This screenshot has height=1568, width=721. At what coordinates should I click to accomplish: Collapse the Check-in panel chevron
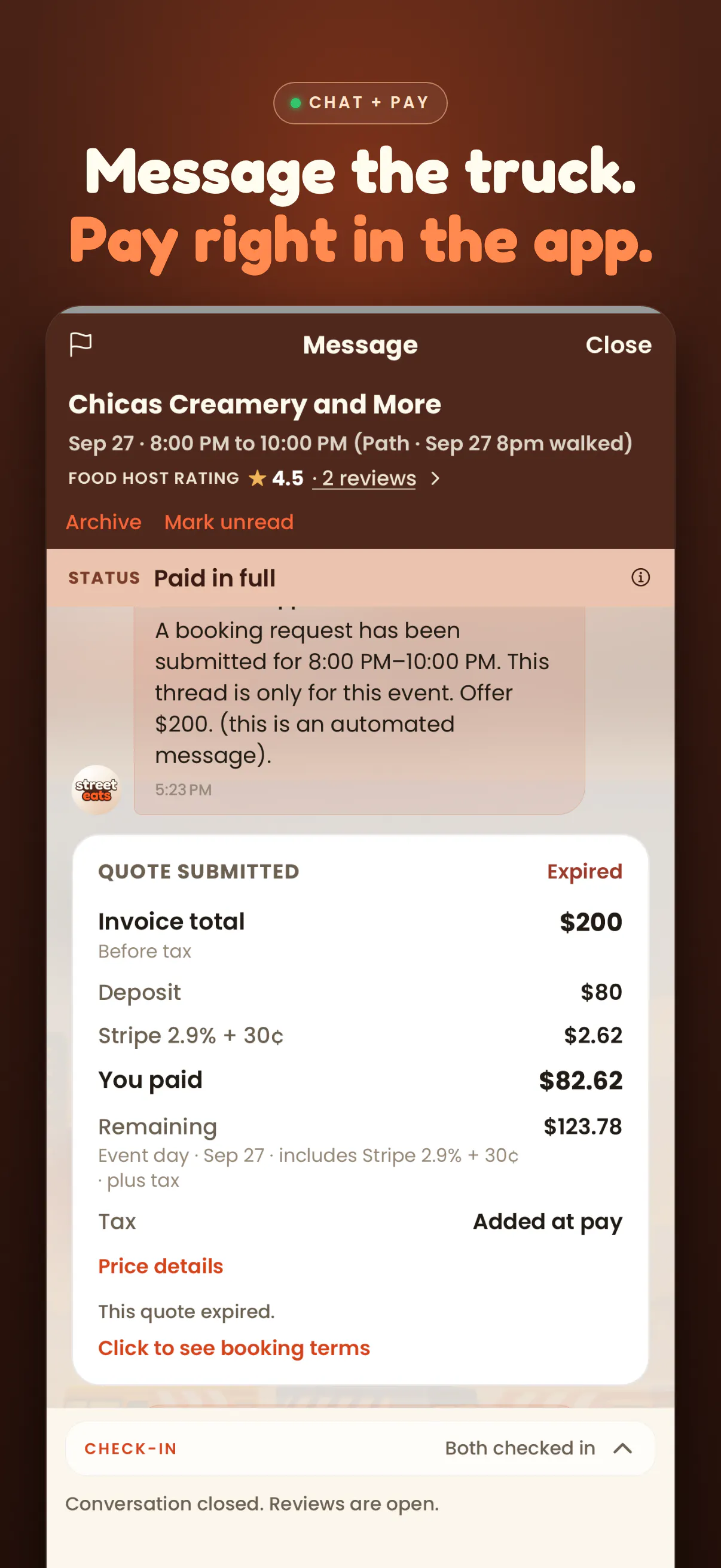(622, 1448)
